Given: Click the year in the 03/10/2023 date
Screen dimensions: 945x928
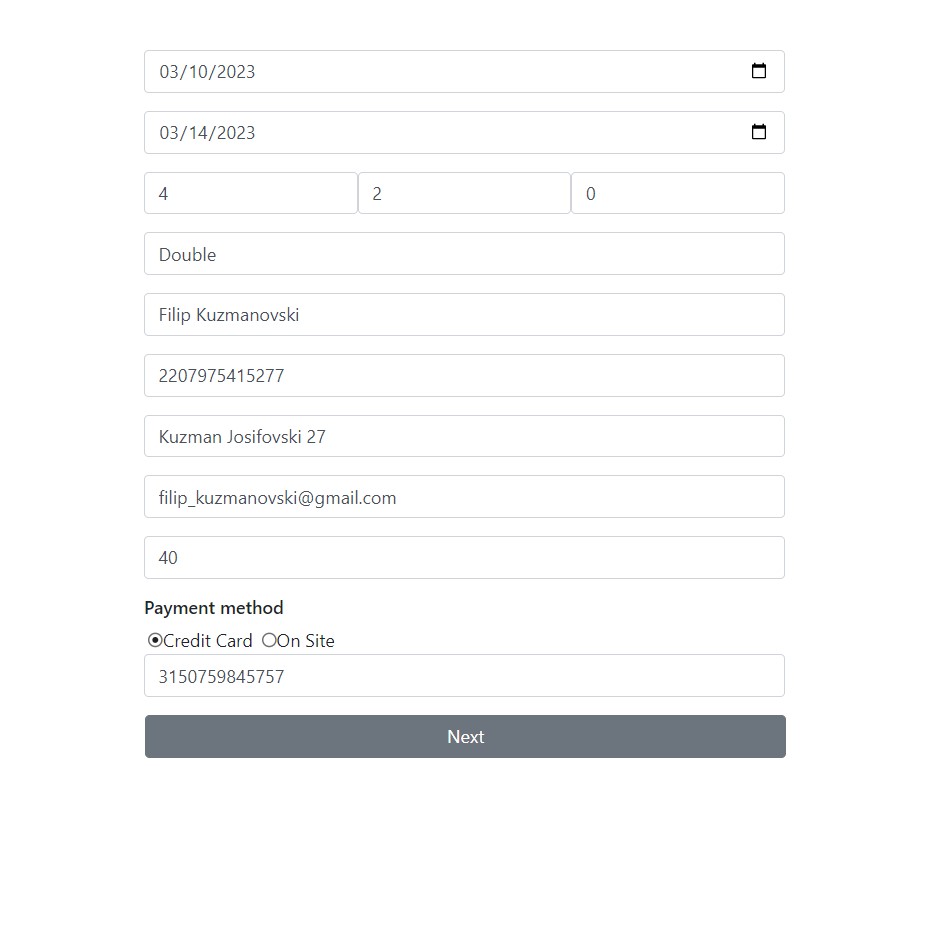Looking at the screenshot, I should point(234,72).
